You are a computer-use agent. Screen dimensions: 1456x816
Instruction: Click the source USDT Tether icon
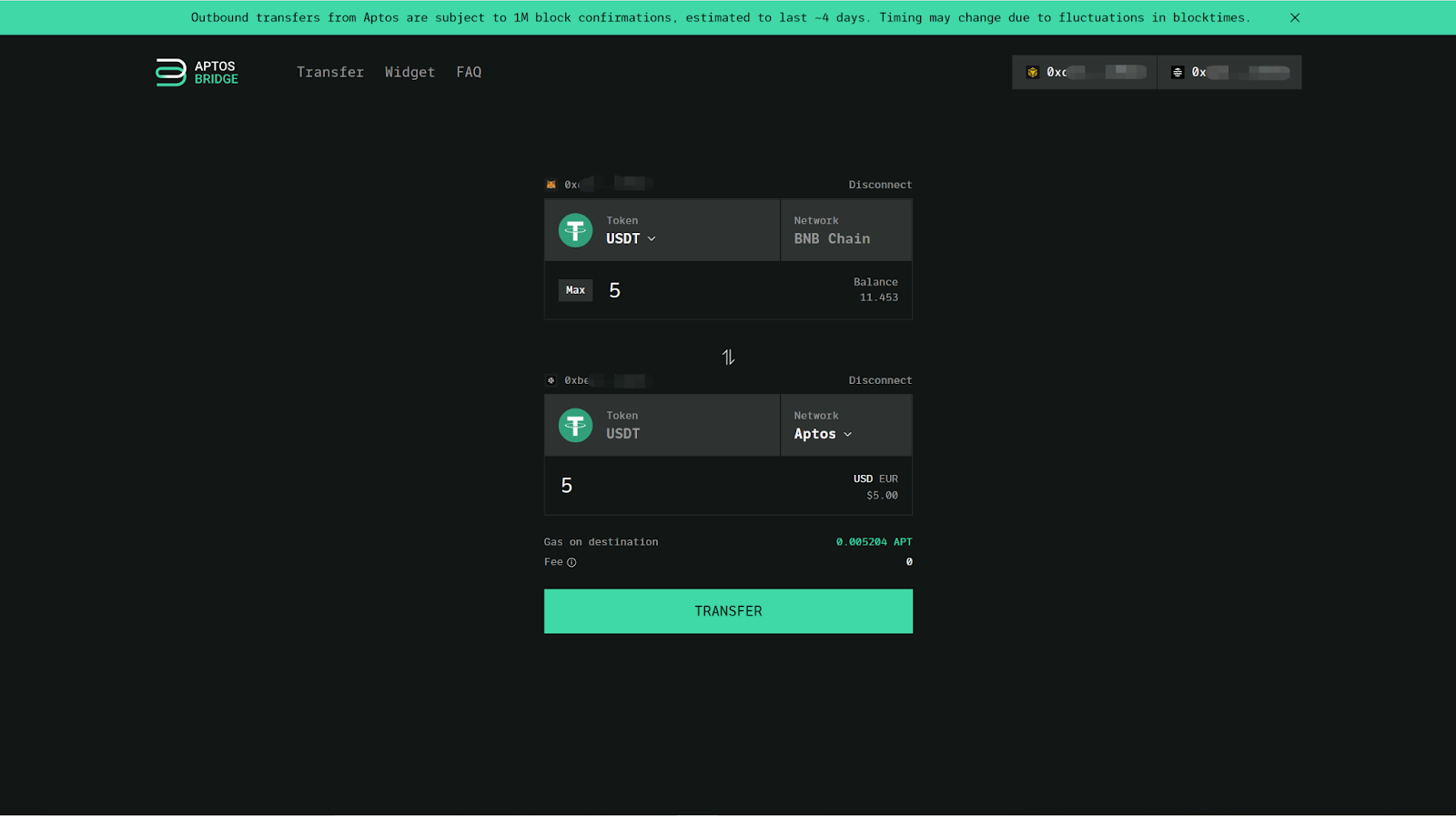tap(575, 230)
